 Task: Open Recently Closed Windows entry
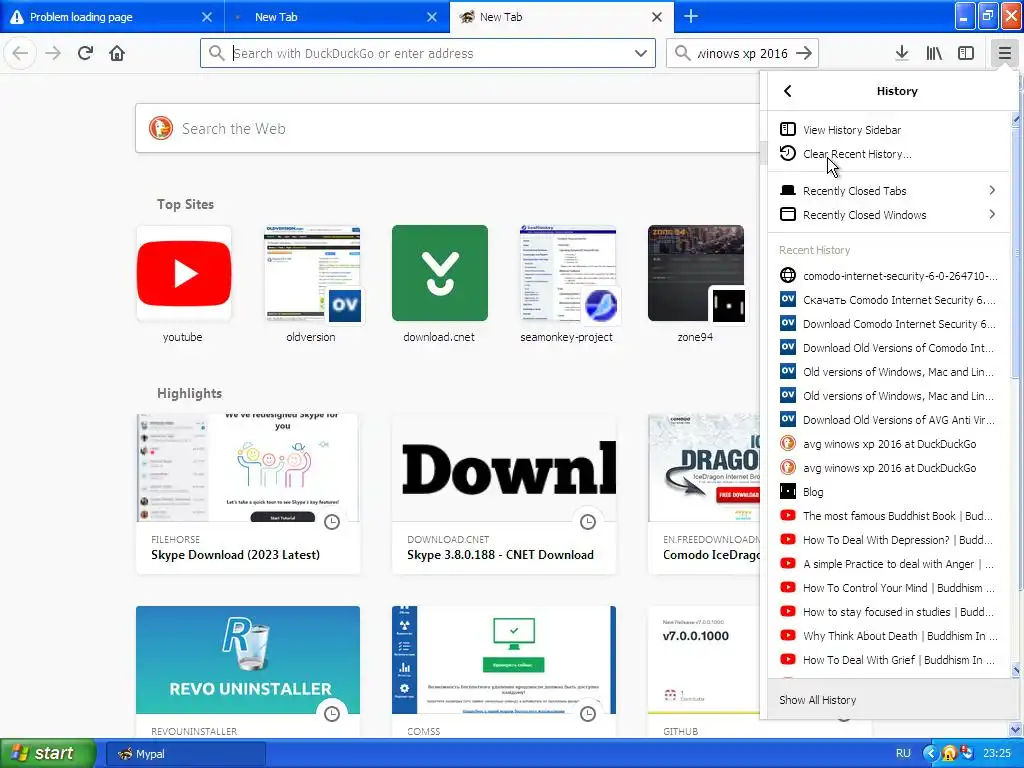click(x=889, y=214)
